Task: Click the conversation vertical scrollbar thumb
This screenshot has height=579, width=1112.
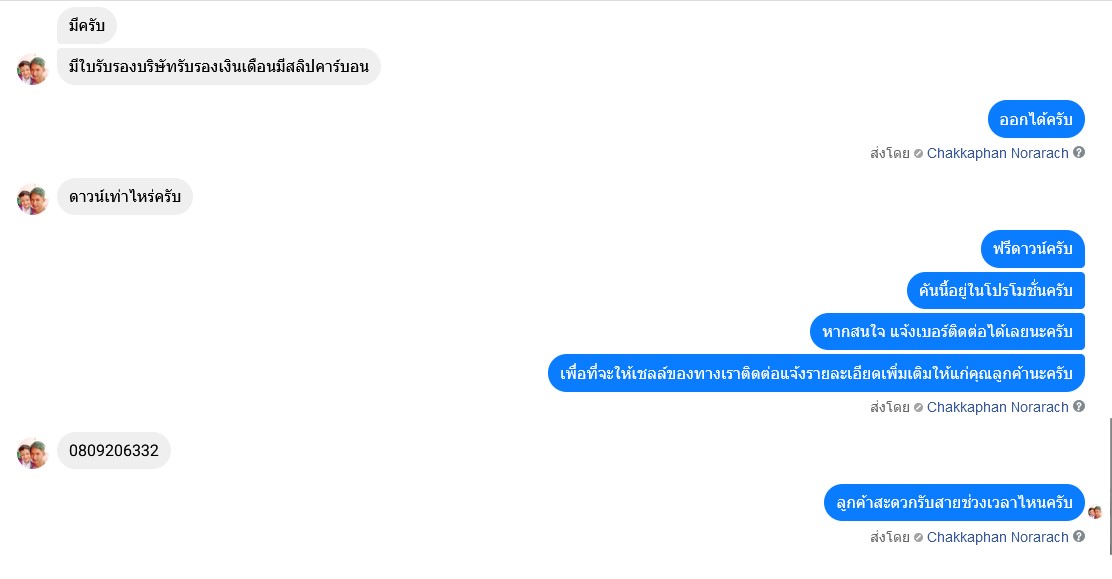Action: pyautogui.click(x=1110, y=486)
